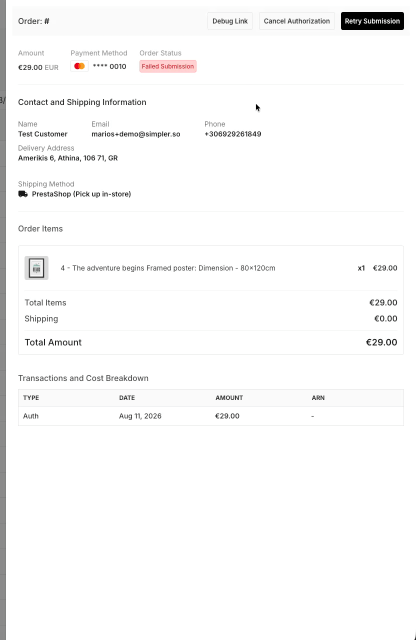Select the marios+demo@simpler.so email address
The image size is (416, 640).
[x=136, y=134]
